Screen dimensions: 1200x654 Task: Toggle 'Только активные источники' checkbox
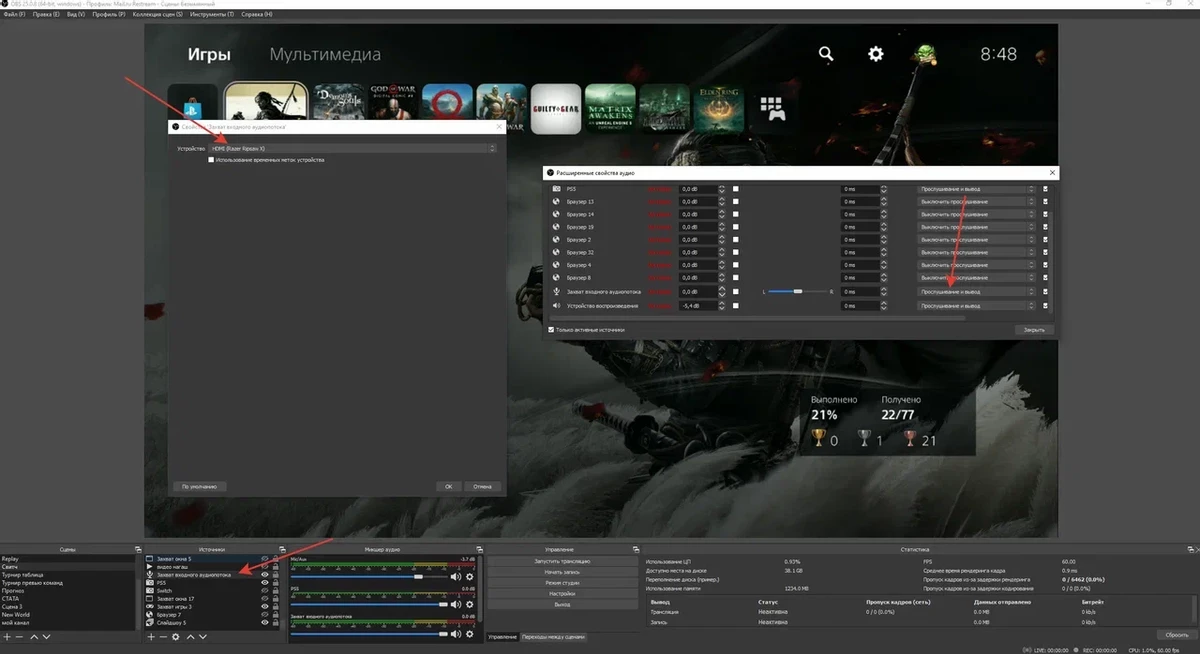point(551,329)
